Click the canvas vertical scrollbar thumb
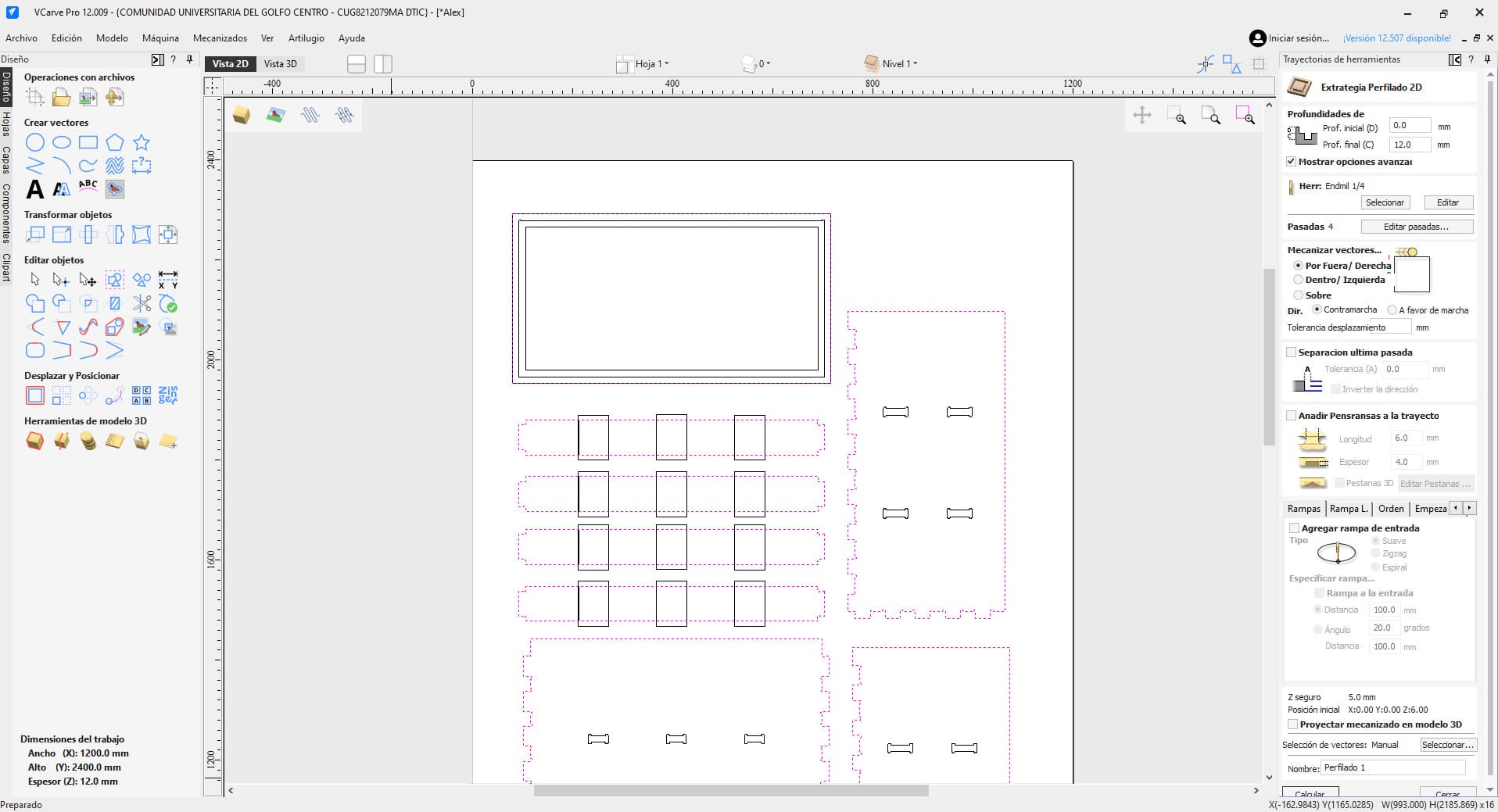1498x812 pixels. (x=1268, y=357)
